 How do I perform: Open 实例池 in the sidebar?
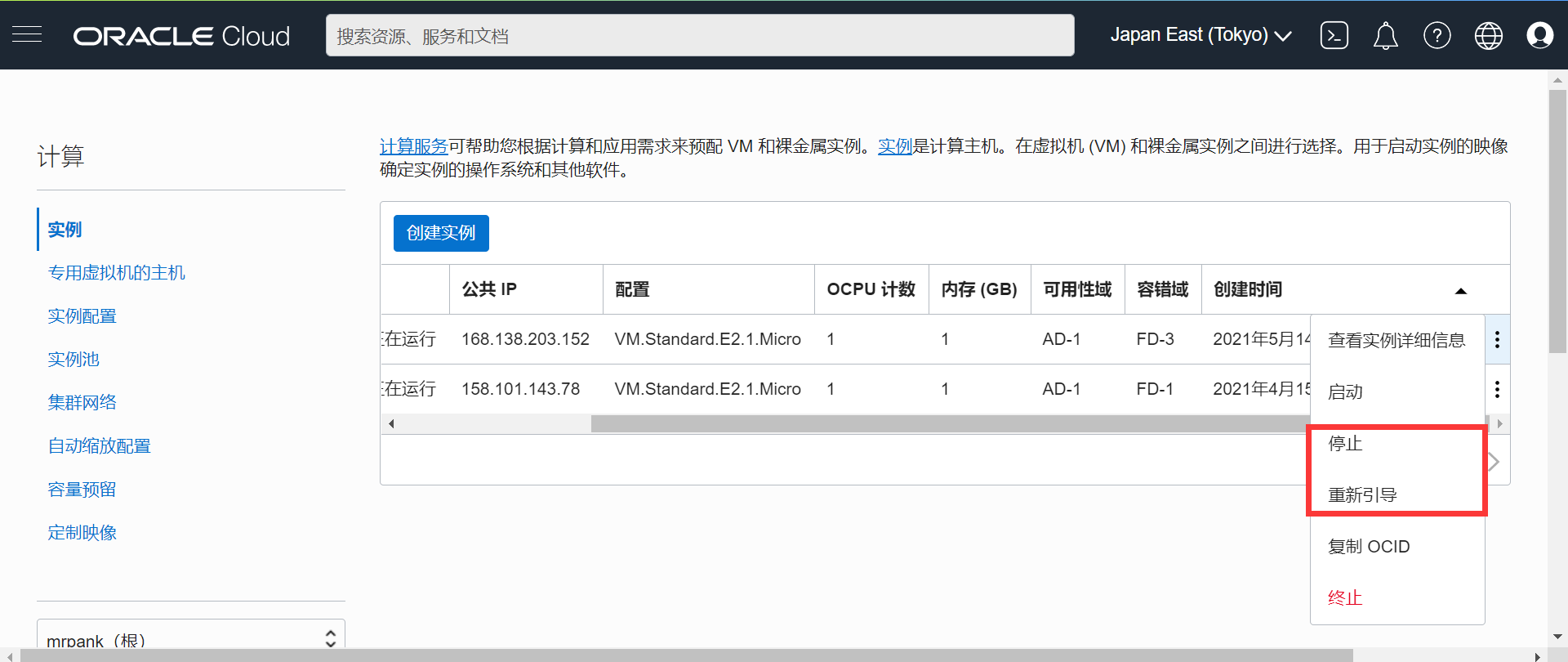73,360
